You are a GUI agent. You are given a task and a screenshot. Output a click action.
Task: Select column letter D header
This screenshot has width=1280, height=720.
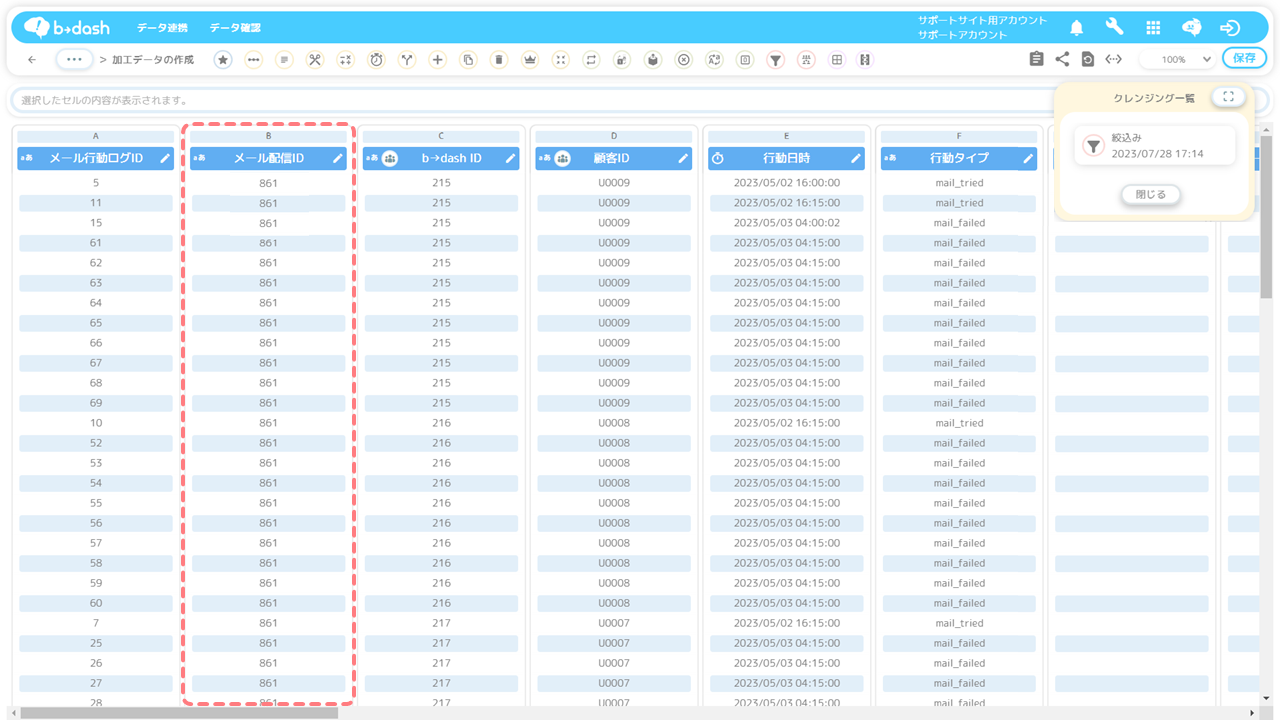point(614,136)
